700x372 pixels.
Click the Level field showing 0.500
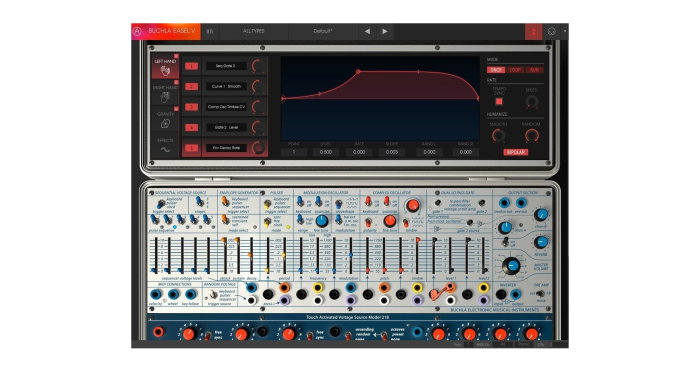point(326,152)
